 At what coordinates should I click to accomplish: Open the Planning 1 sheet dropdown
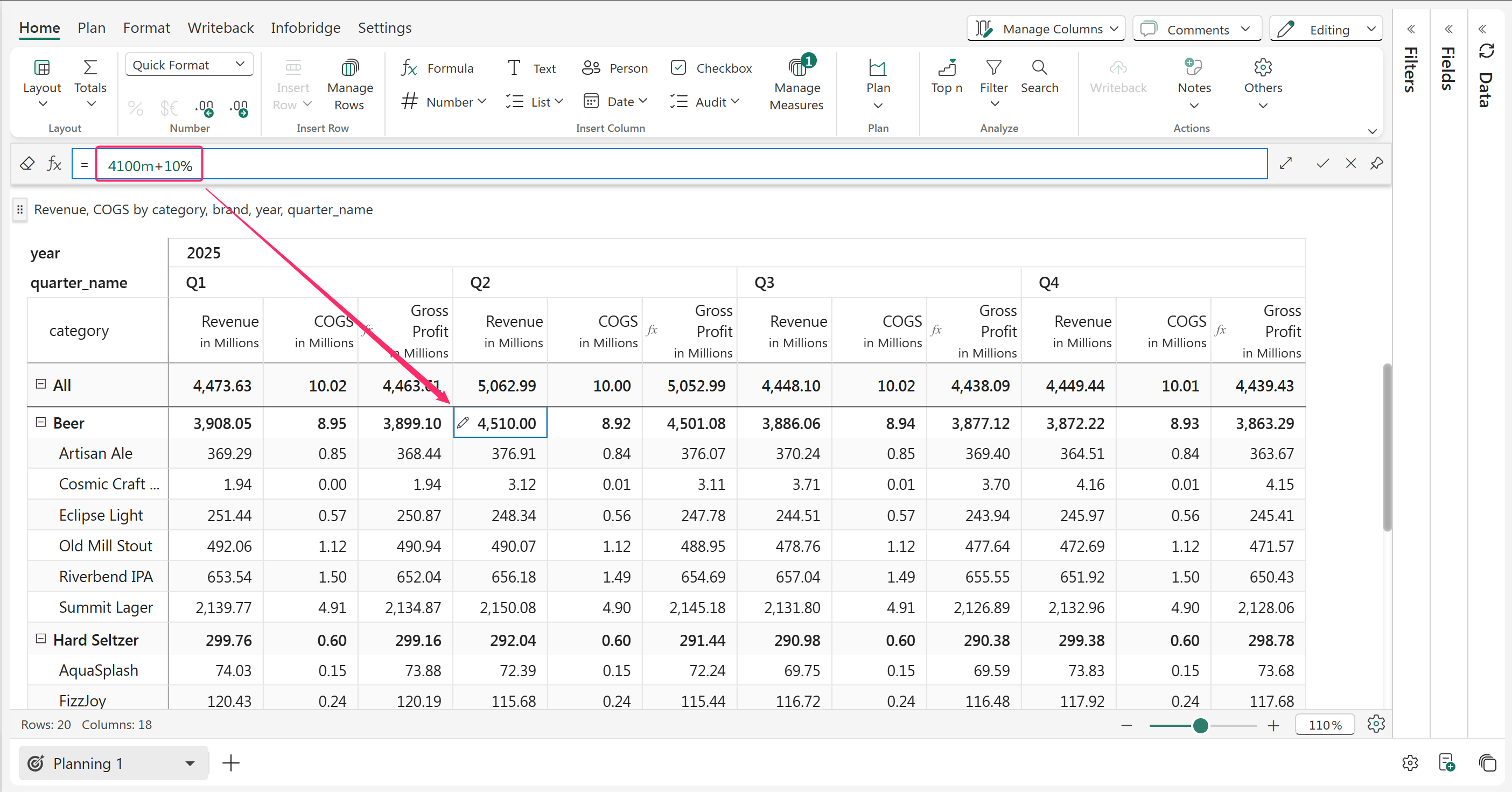[190, 763]
